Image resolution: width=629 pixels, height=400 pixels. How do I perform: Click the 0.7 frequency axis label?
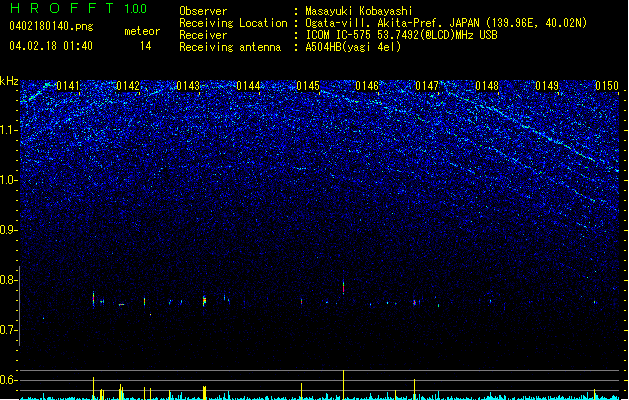pyautogui.click(x=9, y=330)
